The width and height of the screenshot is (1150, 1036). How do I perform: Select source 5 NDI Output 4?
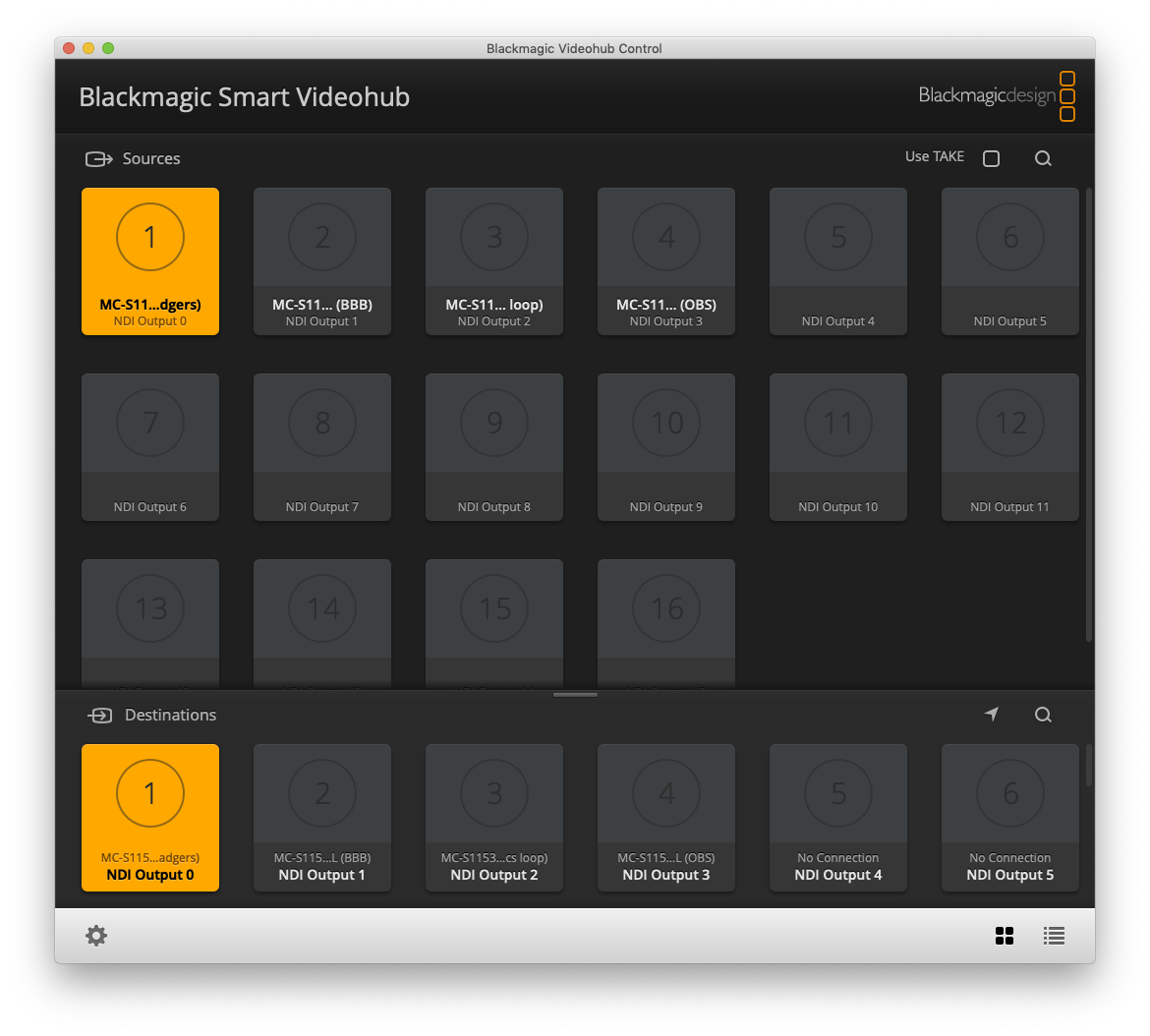click(x=838, y=261)
